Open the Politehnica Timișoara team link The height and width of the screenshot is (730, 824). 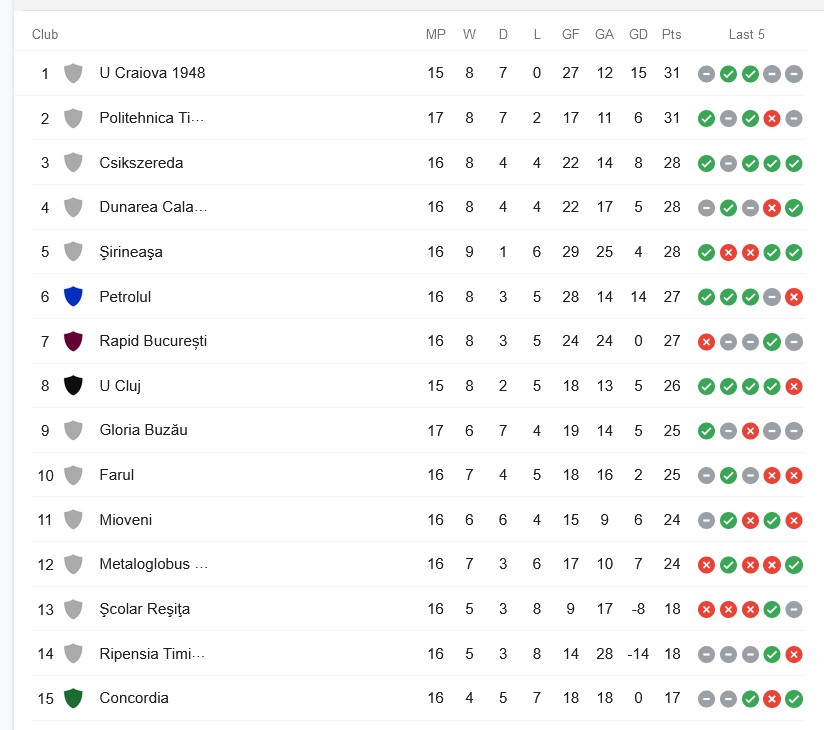pyautogui.click(x=151, y=118)
